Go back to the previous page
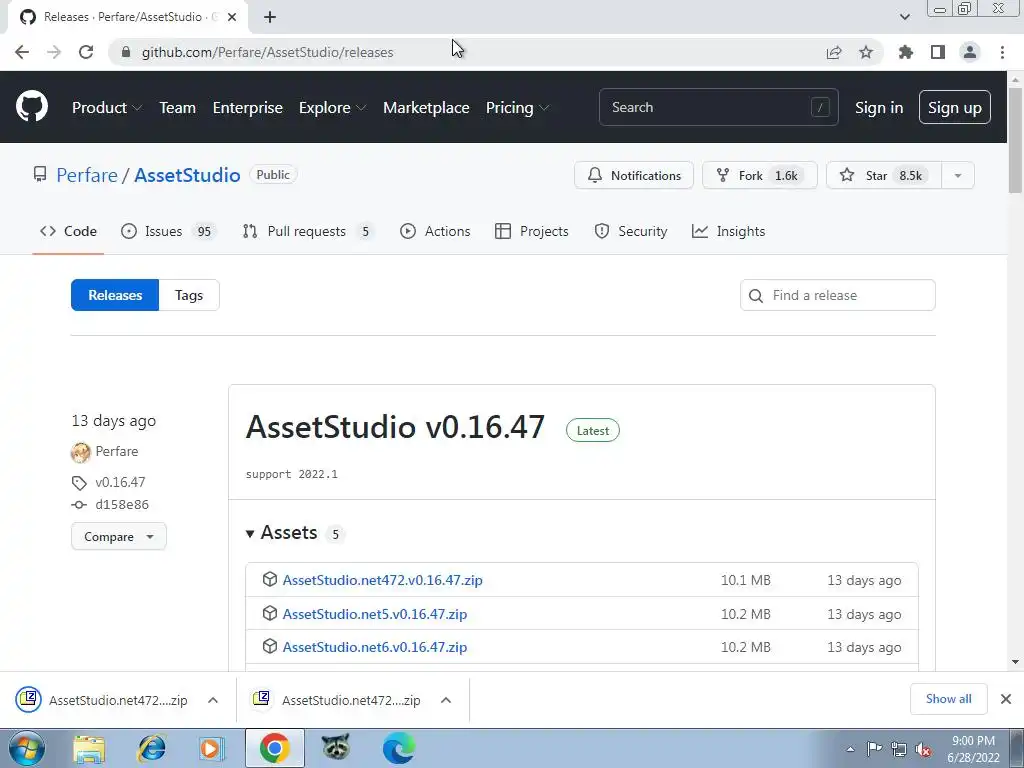The width and height of the screenshot is (1024, 768). [x=22, y=52]
